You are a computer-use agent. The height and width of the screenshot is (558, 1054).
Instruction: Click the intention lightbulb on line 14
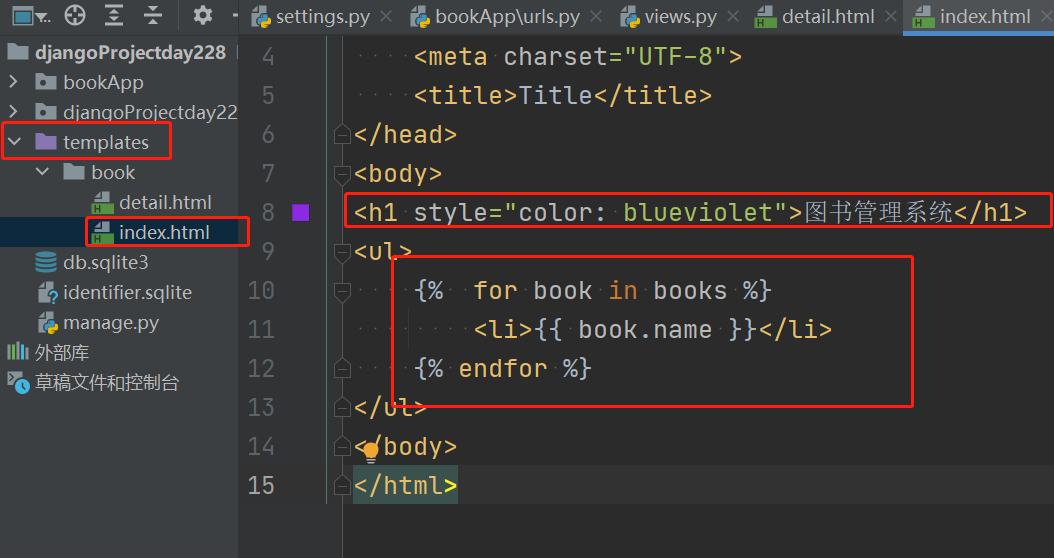pos(370,452)
